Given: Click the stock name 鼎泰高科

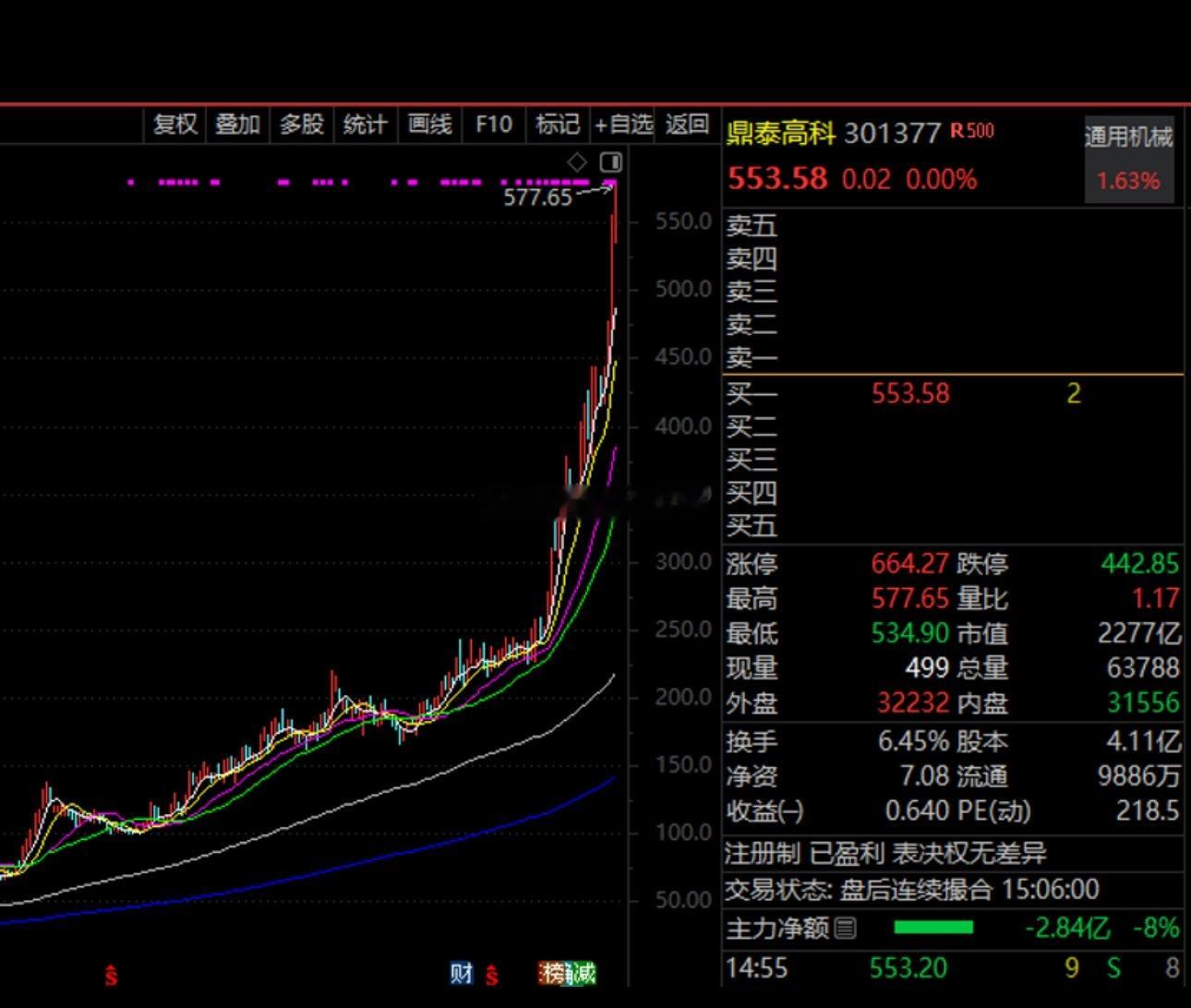Looking at the screenshot, I should point(780,134).
